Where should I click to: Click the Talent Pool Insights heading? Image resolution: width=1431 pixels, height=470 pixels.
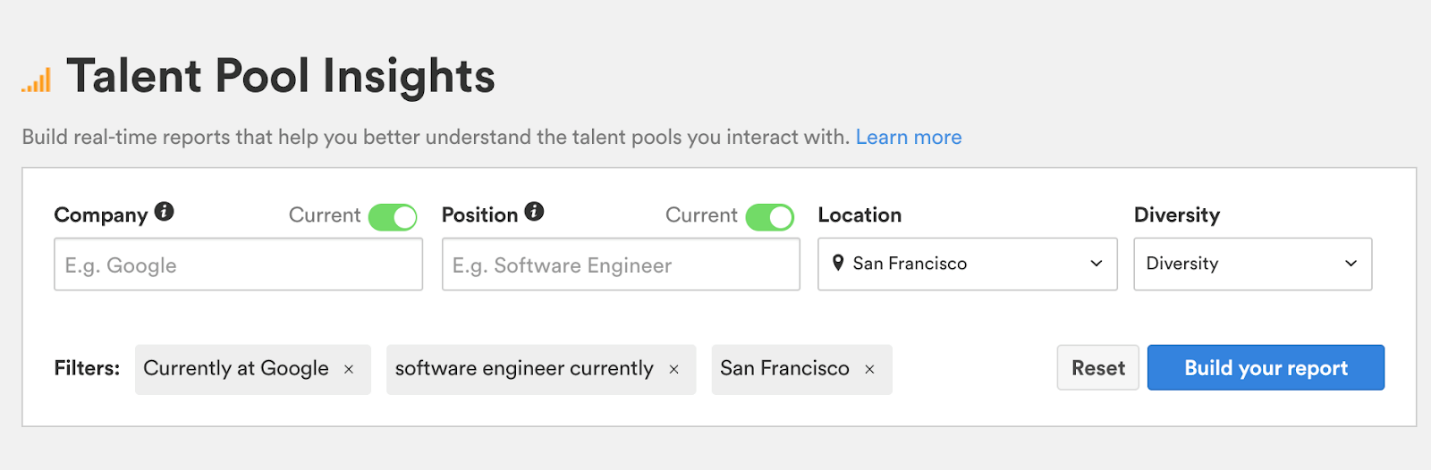(281, 77)
